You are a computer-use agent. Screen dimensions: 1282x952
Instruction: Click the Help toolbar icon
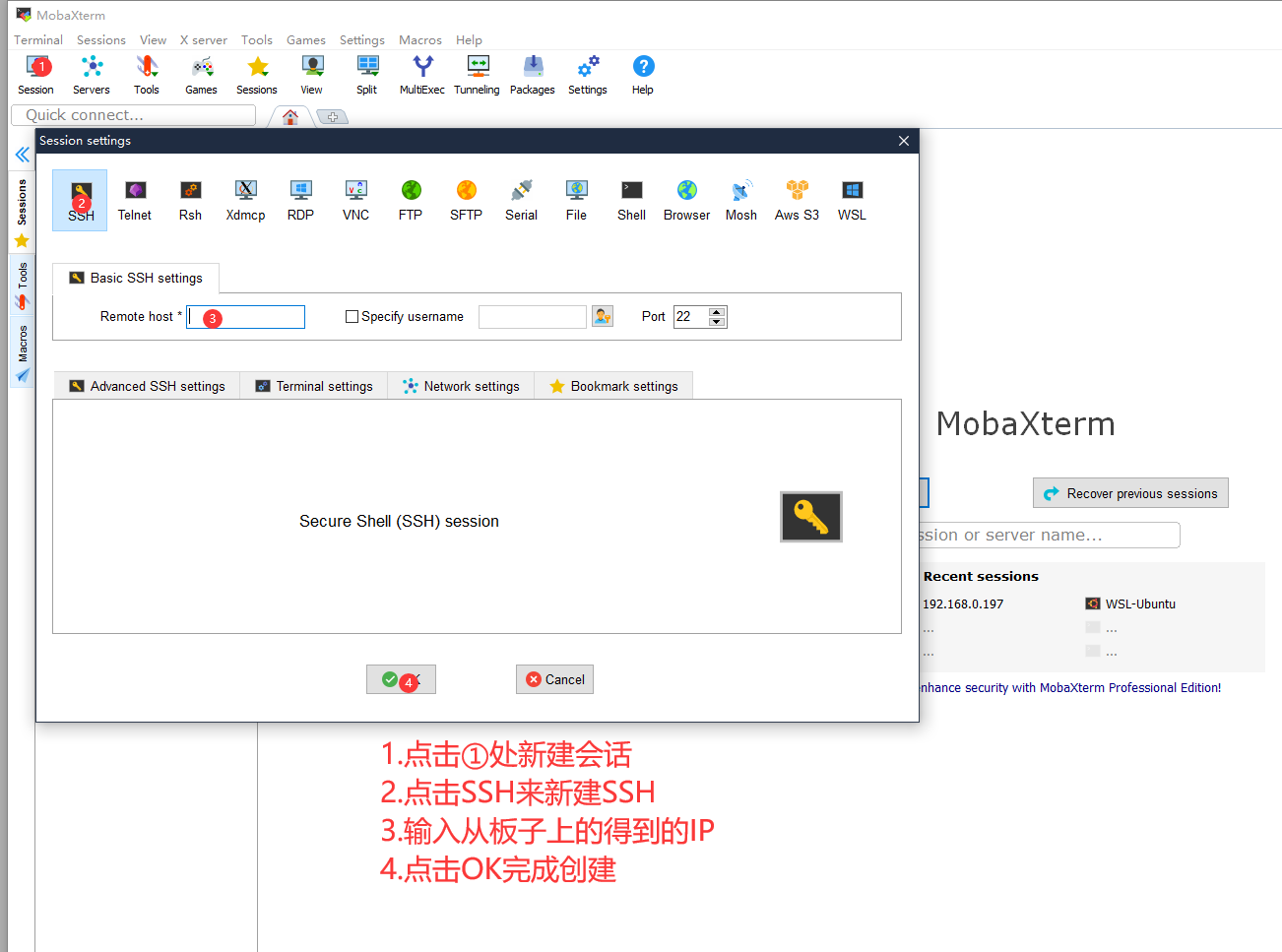point(643,75)
